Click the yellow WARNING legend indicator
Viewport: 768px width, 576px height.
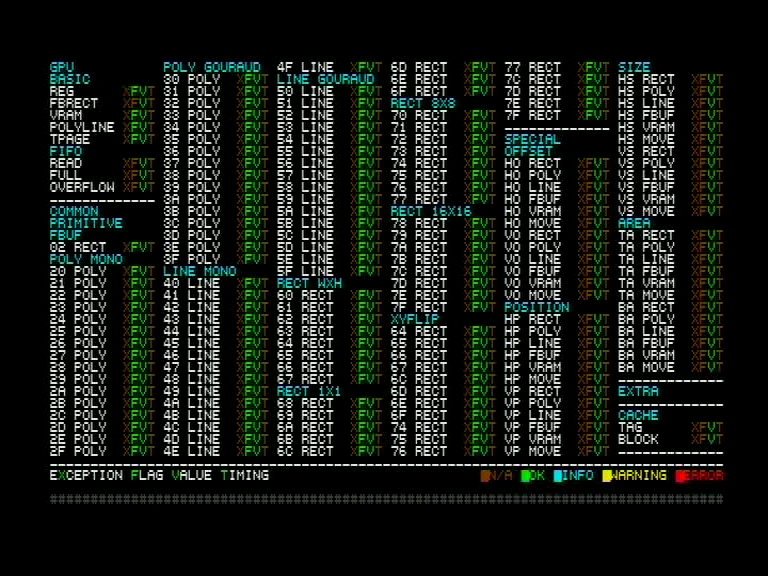click(x=607, y=476)
